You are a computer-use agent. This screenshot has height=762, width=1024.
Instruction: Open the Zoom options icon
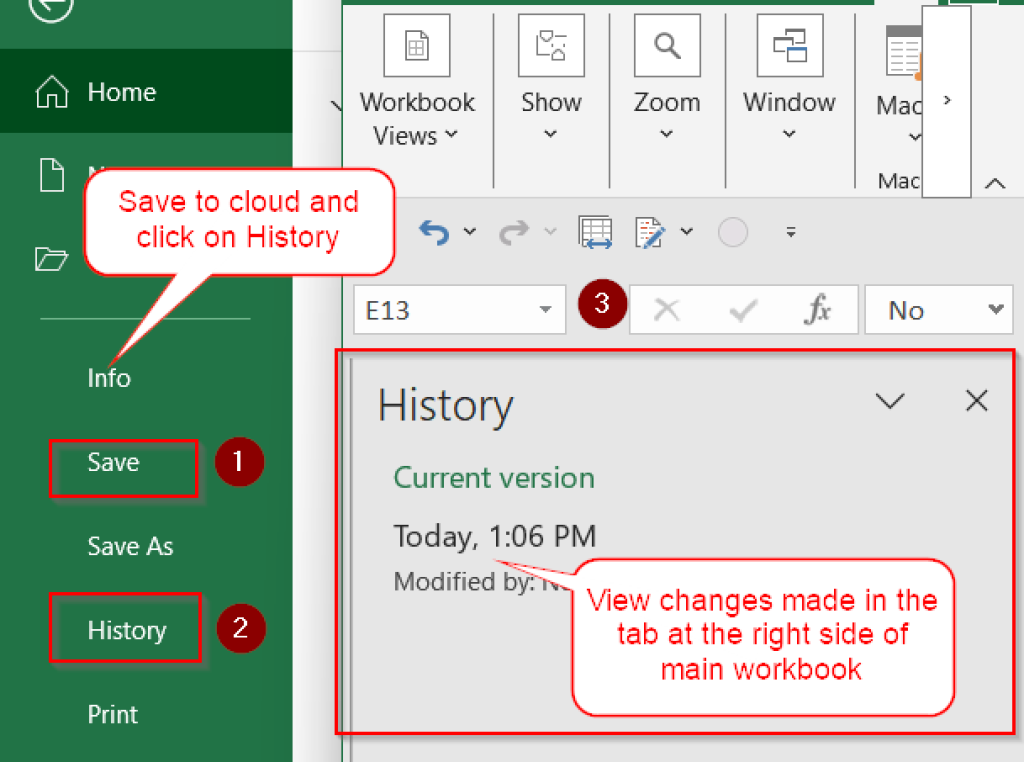click(x=666, y=45)
